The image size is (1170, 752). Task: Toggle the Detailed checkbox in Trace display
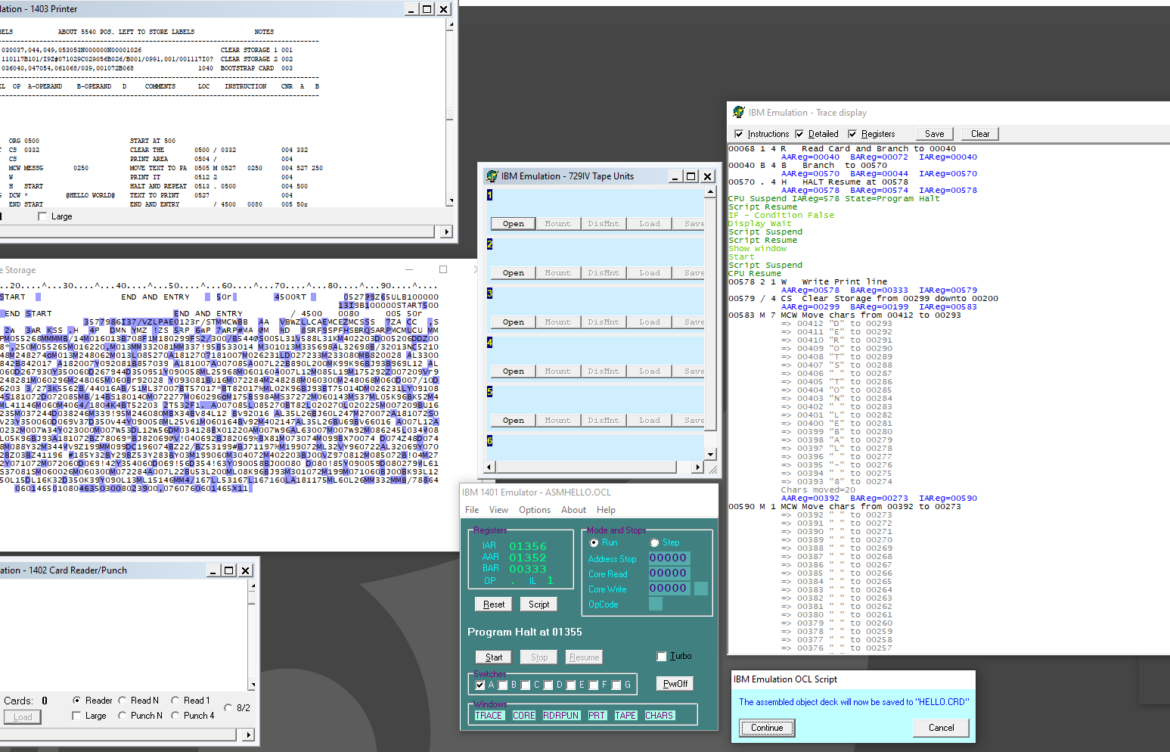[x=799, y=134]
